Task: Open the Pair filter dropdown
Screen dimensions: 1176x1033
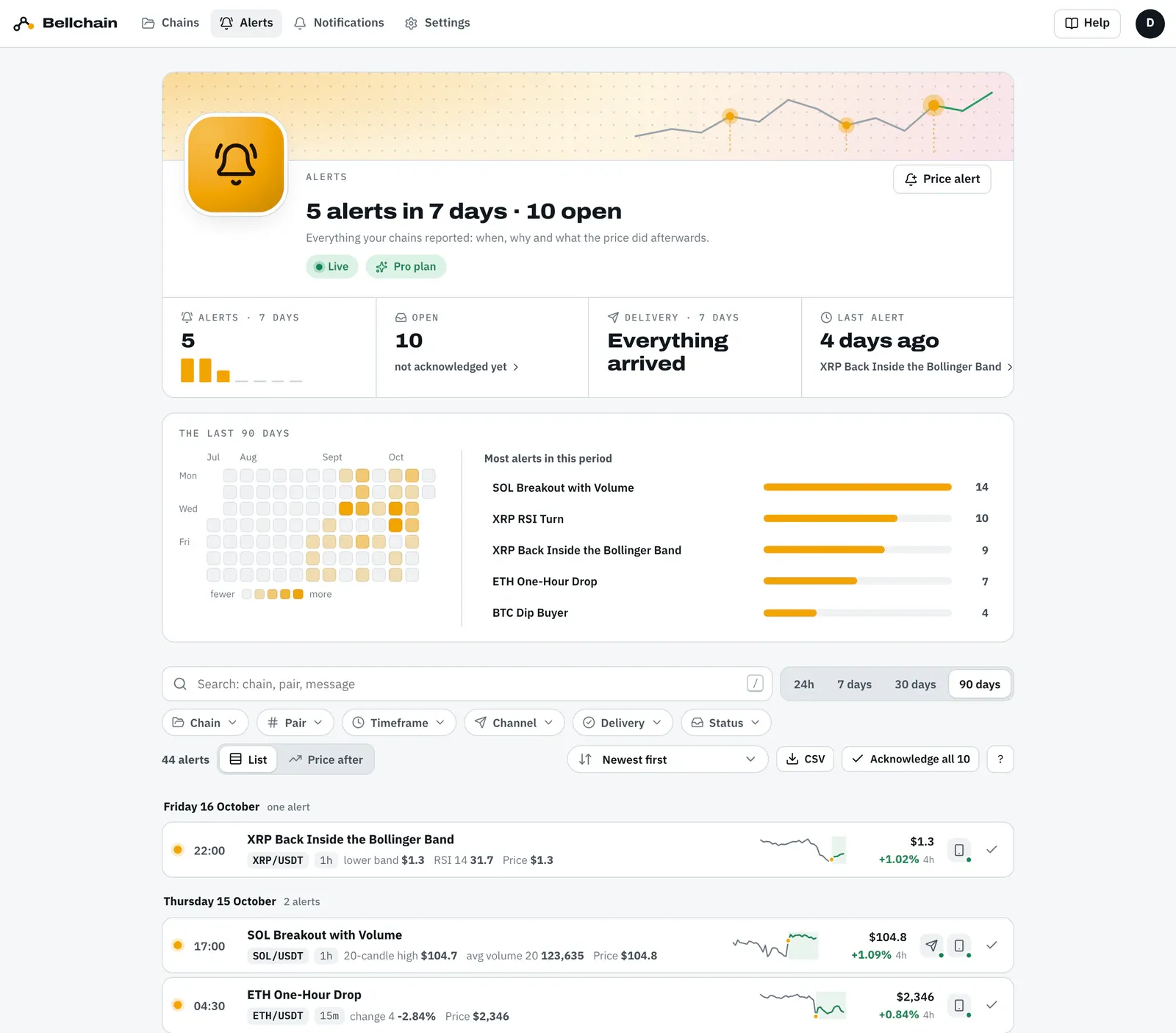Action: 295,723
